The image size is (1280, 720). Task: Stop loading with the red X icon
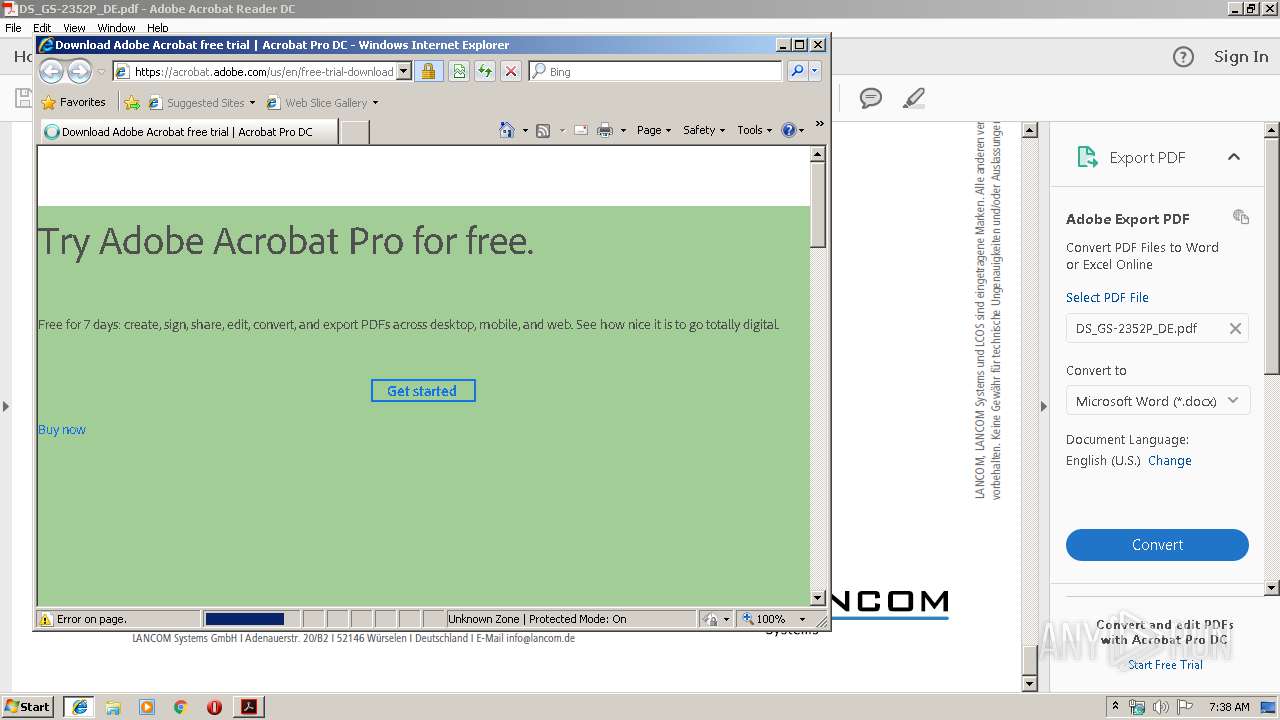[511, 72]
